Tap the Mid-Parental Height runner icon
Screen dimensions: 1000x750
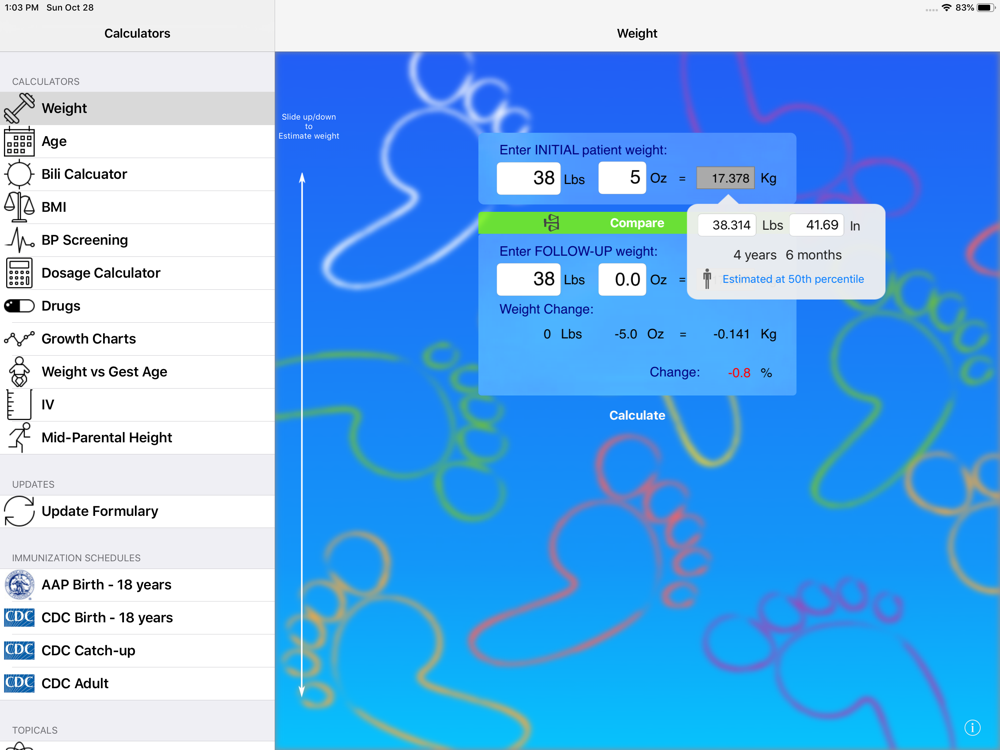[19, 438]
